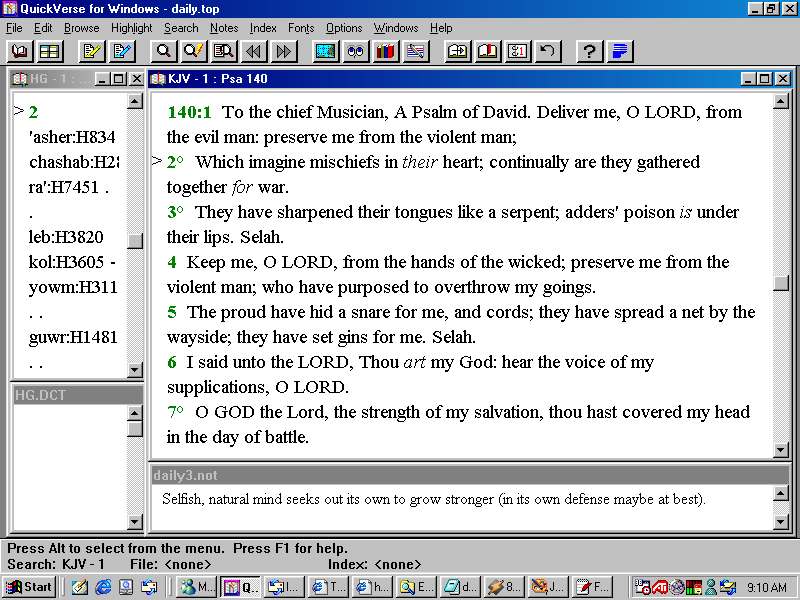
Task: Click the kol:H3605 entry in HG window
Action: tap(66, 262)
